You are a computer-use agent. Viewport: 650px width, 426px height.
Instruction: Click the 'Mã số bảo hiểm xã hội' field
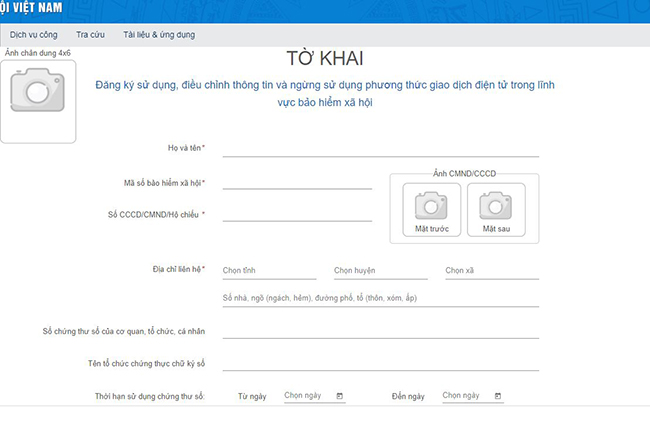pos(297,181)
